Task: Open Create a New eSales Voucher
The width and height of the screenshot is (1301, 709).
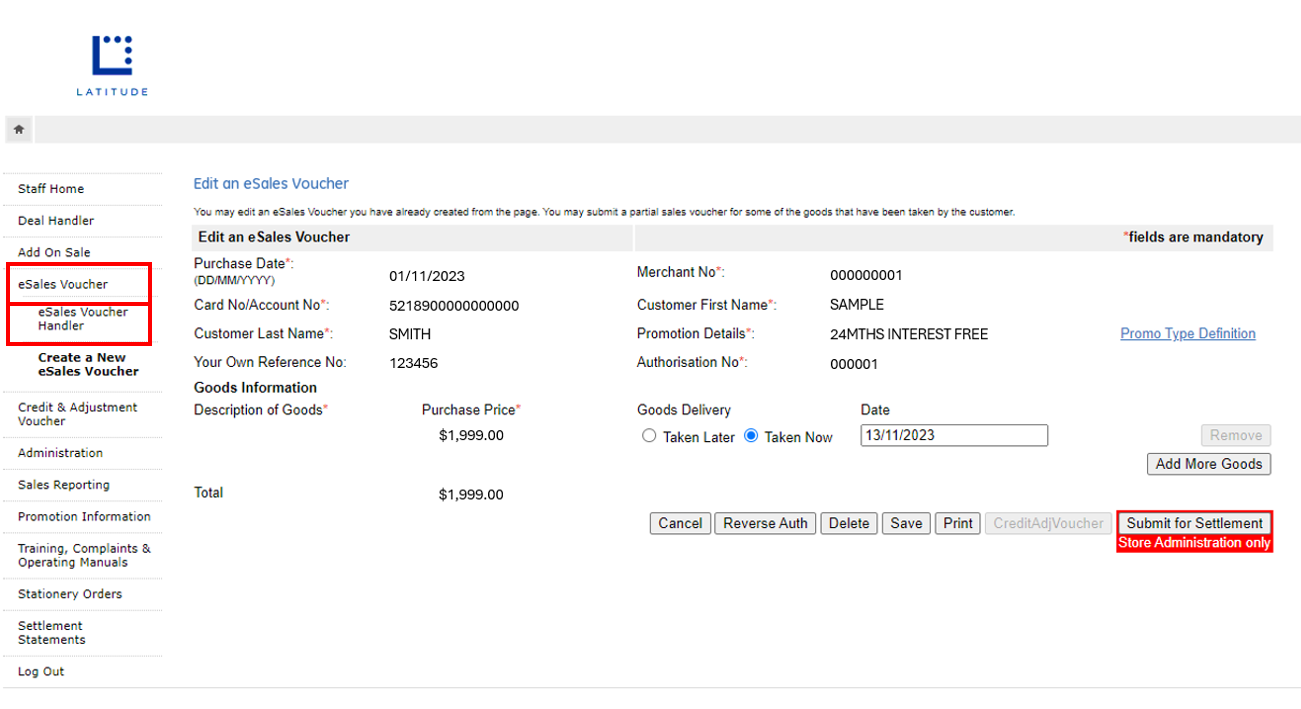Action: (88, 364)
